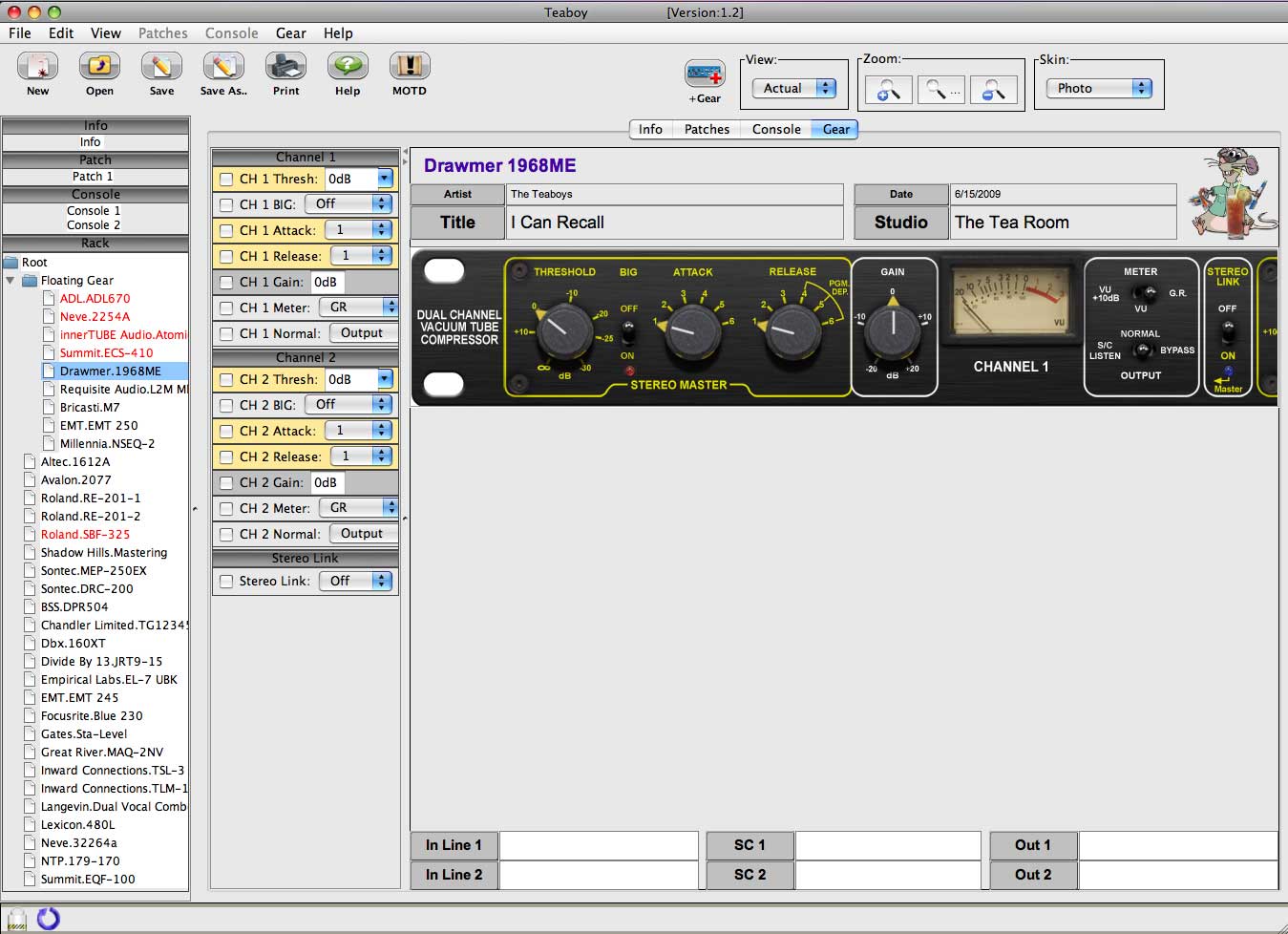The image size is (1288, 934).
Task: Open the MOTD toolbar icon
Action: pos(410,67)
